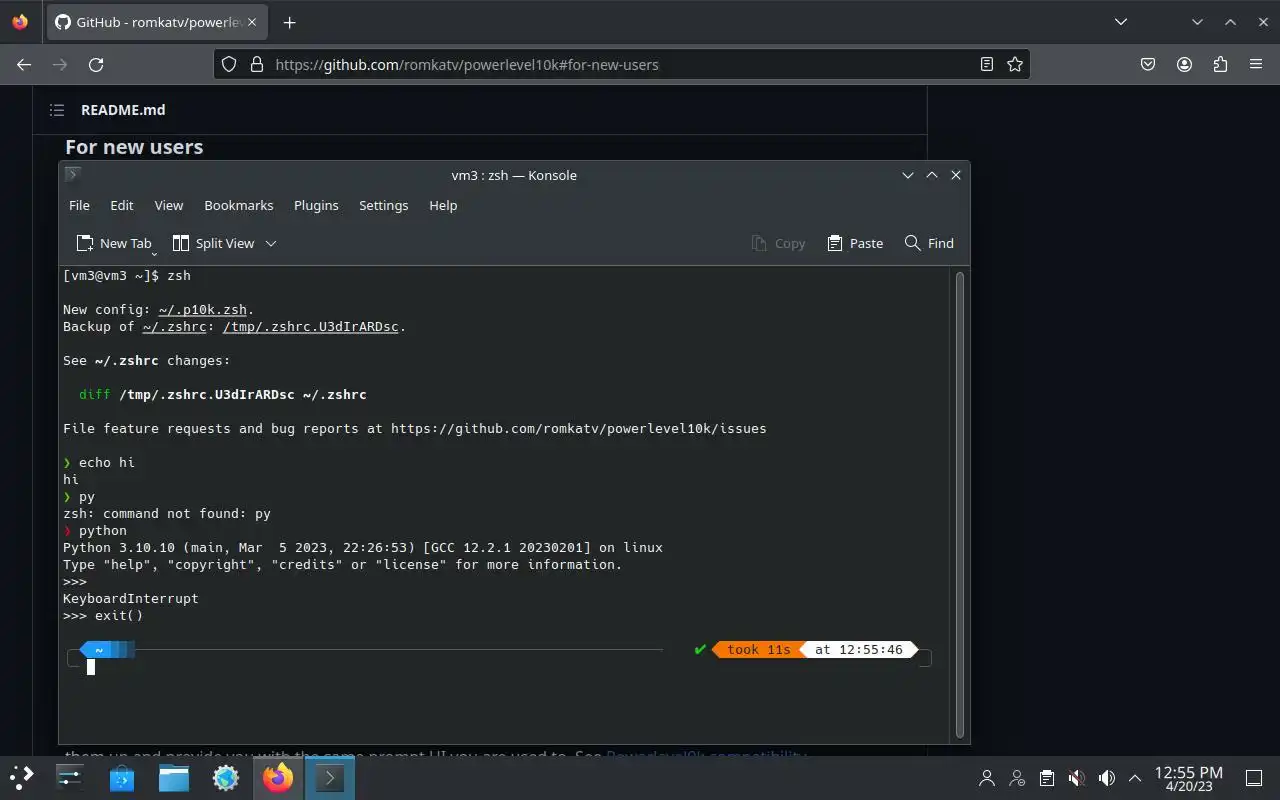Open the View menu in Konsole
The image size is (1280, 800).
pos(169,205)
